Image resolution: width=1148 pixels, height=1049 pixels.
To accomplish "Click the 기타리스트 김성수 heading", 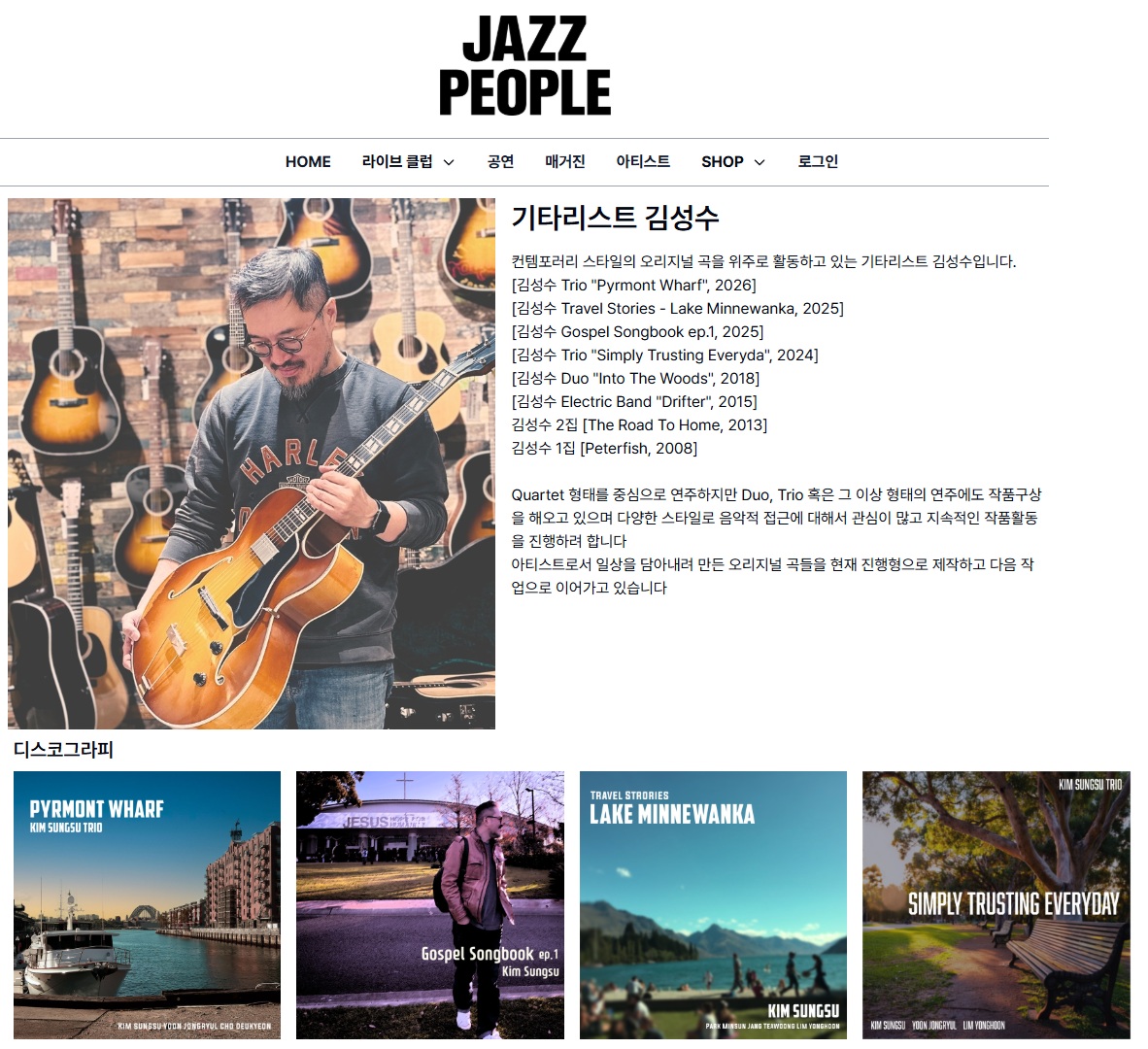I will [615, 218].
